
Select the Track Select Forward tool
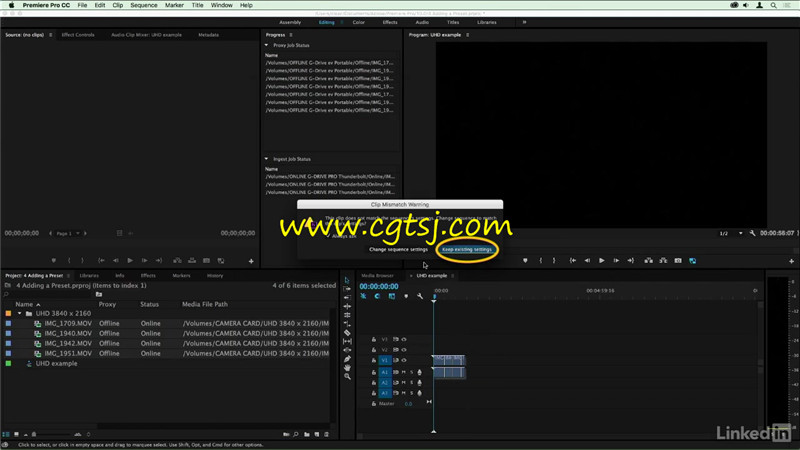[347, 289]
